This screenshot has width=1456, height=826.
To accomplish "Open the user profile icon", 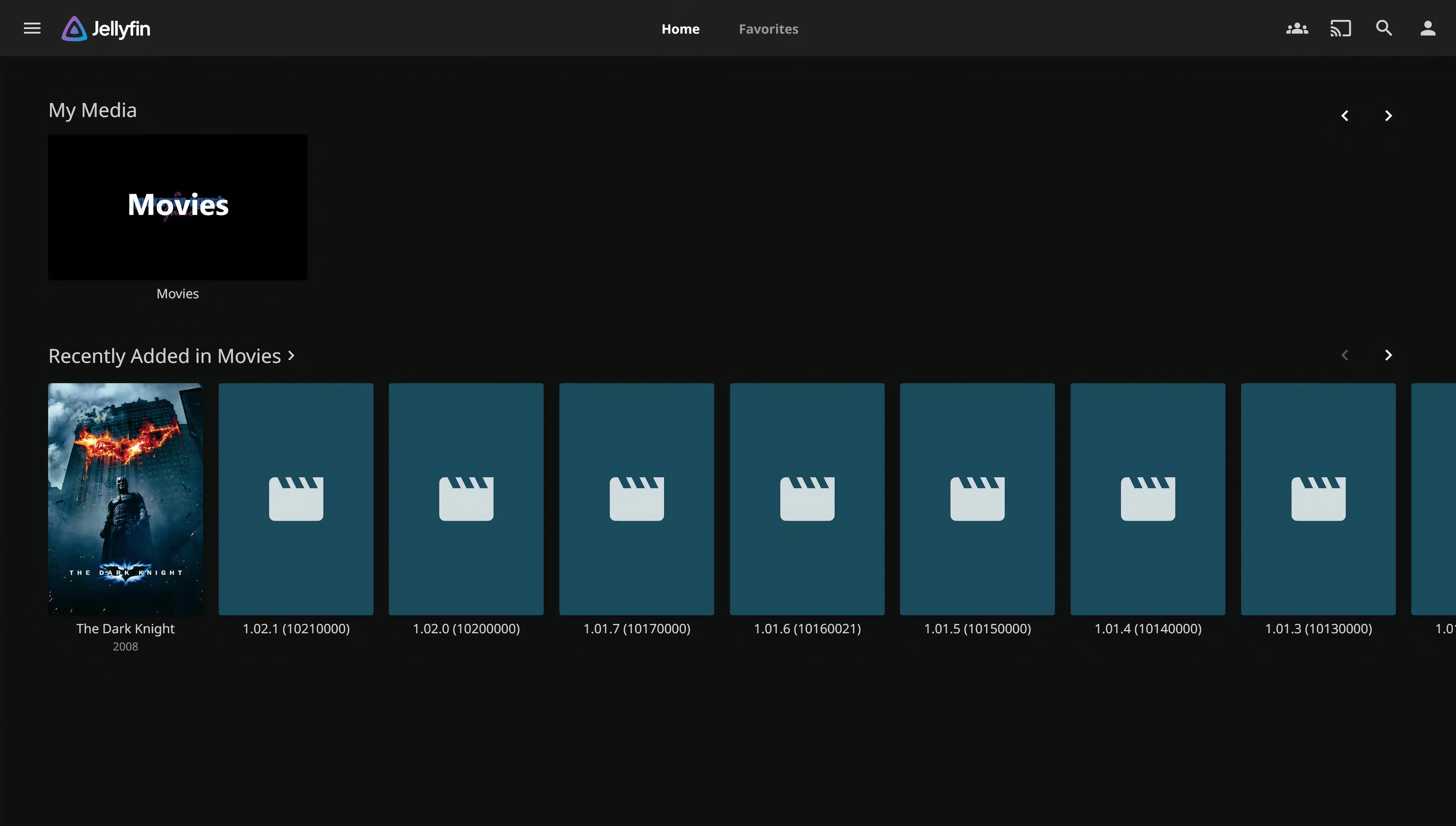I will click(1427, 28).
